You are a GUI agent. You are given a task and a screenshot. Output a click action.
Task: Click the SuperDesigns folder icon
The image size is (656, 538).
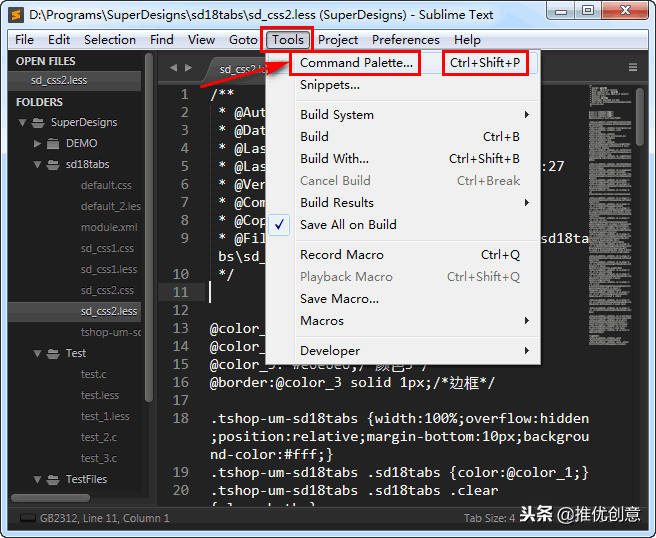tap(38, 123)
